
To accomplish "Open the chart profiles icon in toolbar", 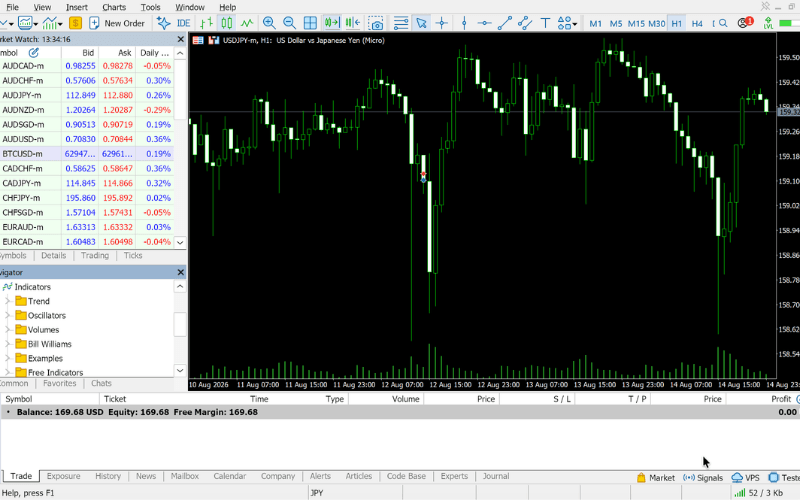I will click(26, 23).
